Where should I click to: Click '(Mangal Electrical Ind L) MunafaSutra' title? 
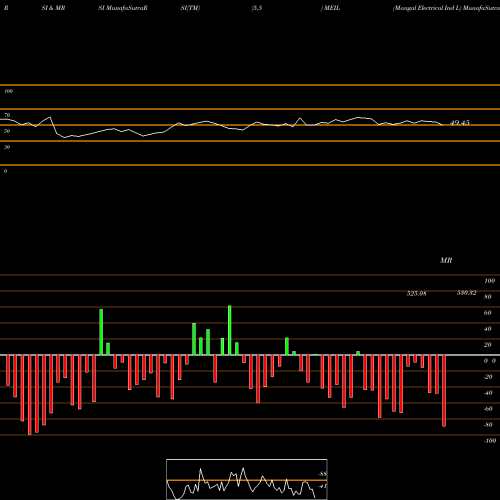tap(446, 8)
